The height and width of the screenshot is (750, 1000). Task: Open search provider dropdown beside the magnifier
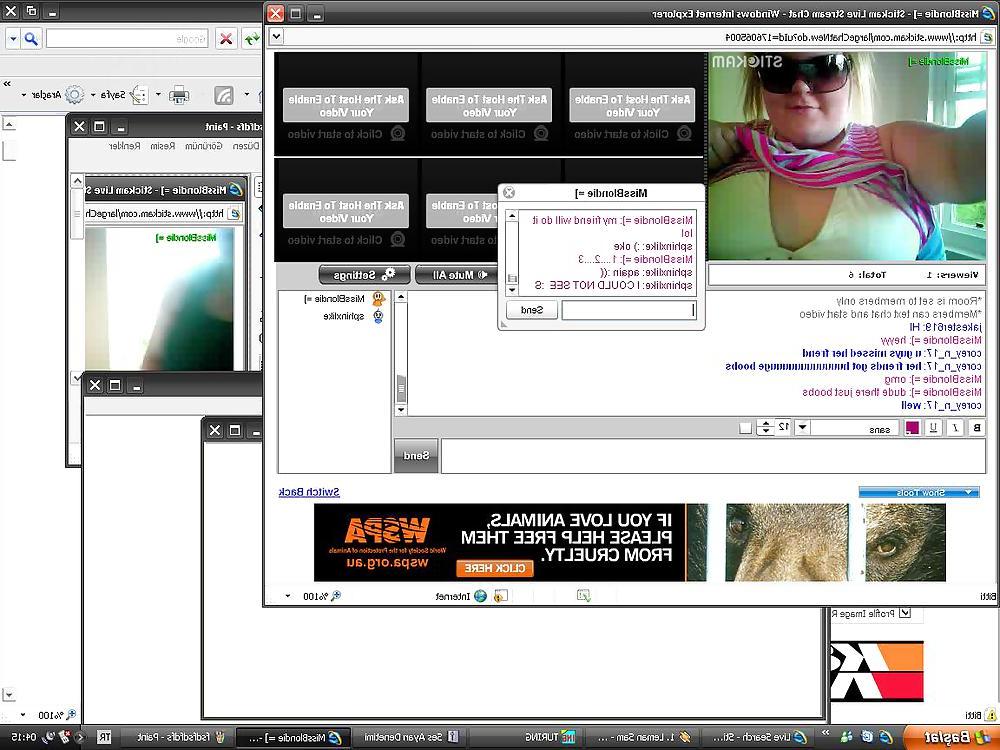point(13,39)
